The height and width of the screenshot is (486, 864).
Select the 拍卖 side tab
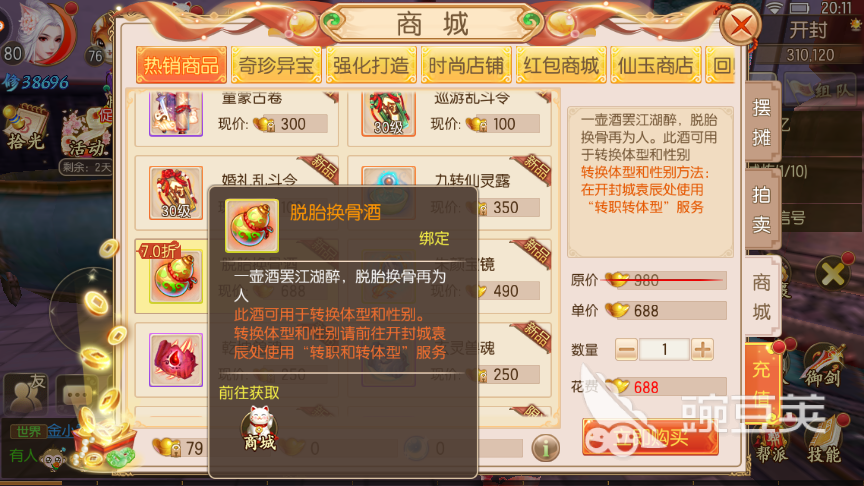click(762, 209)
